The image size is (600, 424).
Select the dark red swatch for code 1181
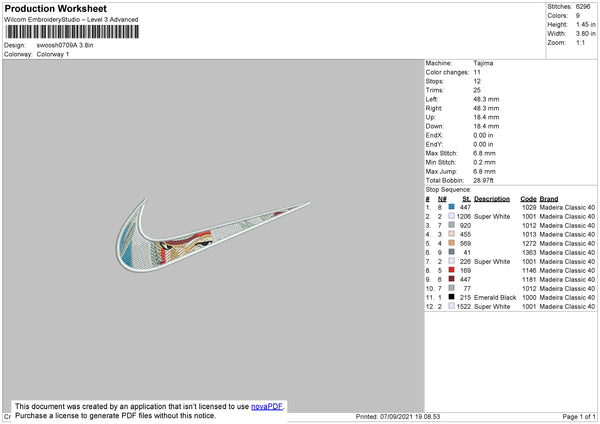[x=452, y=279]
